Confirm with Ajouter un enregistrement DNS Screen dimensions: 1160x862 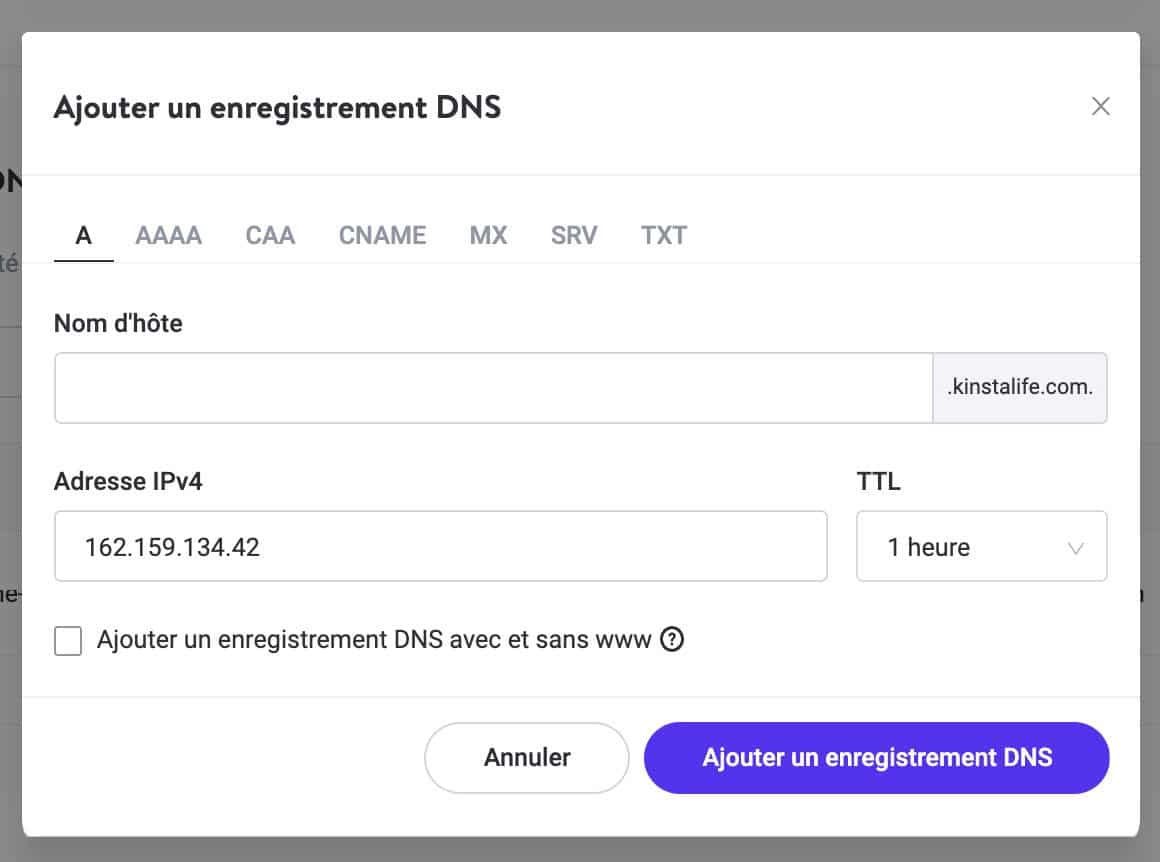click(876, 757)
